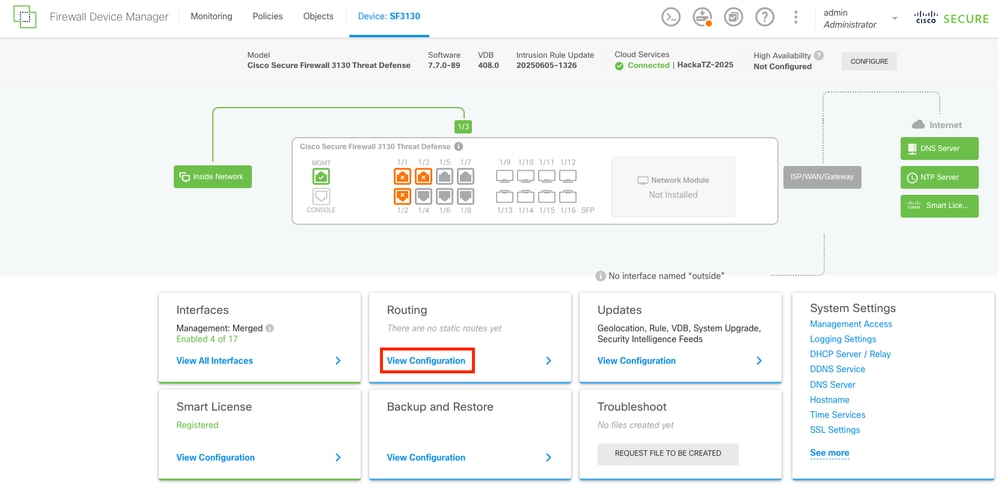Click the info icon next to device name
Viewport: 998px width, 484px height.
click(458, 146)
